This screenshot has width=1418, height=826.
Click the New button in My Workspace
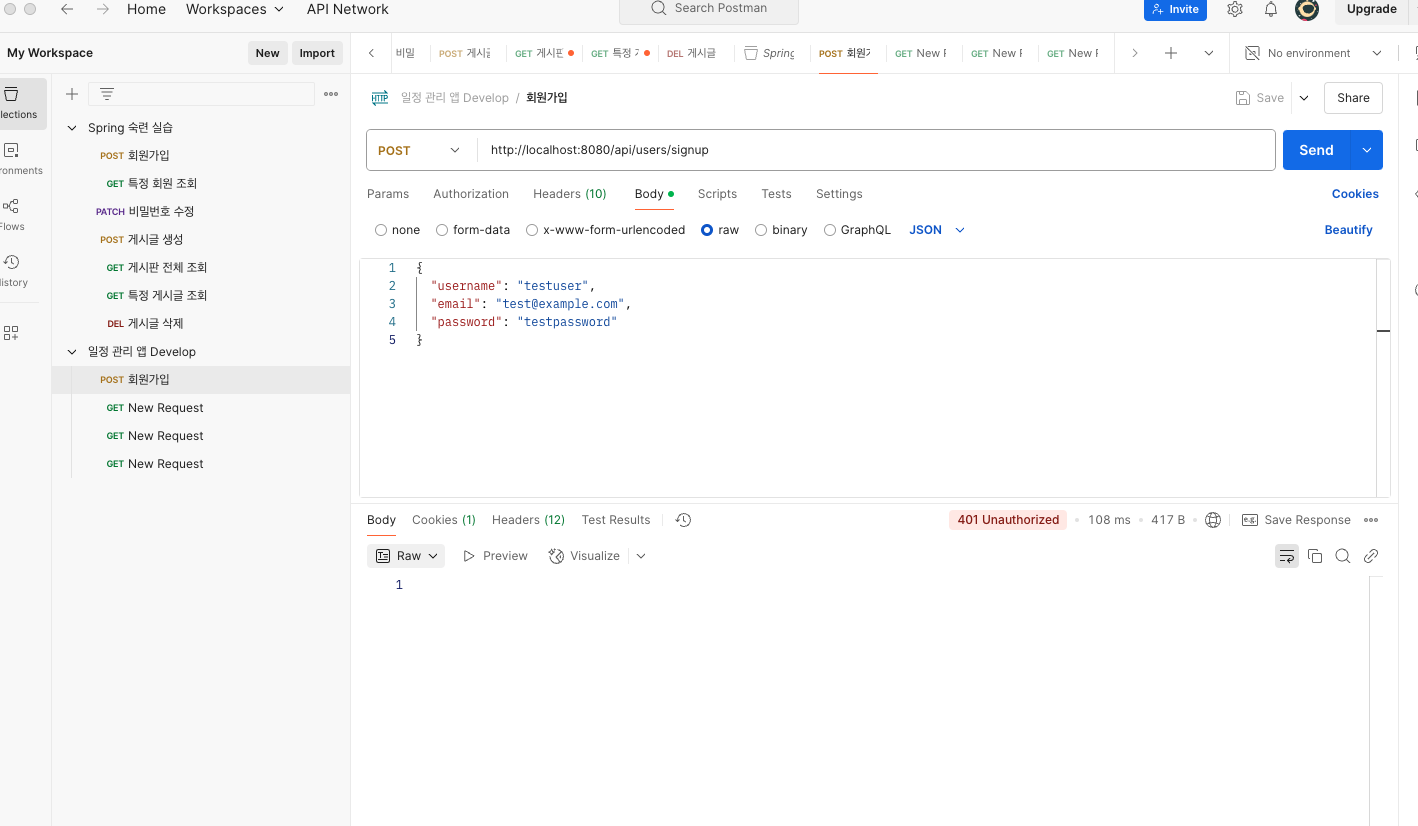tap(267, 53)
